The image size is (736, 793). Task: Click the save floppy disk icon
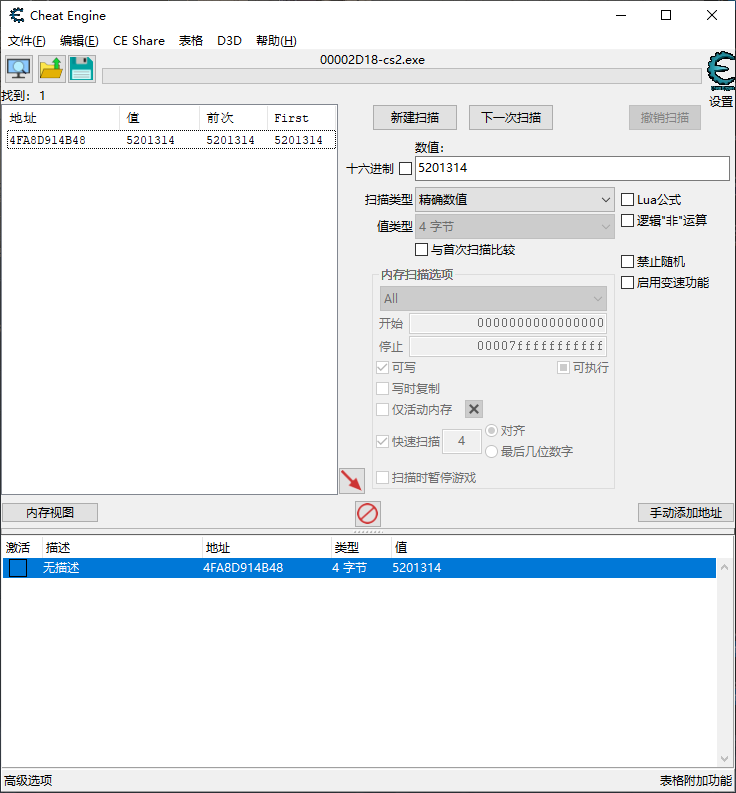pyautogui.click(x=82, y=69)
